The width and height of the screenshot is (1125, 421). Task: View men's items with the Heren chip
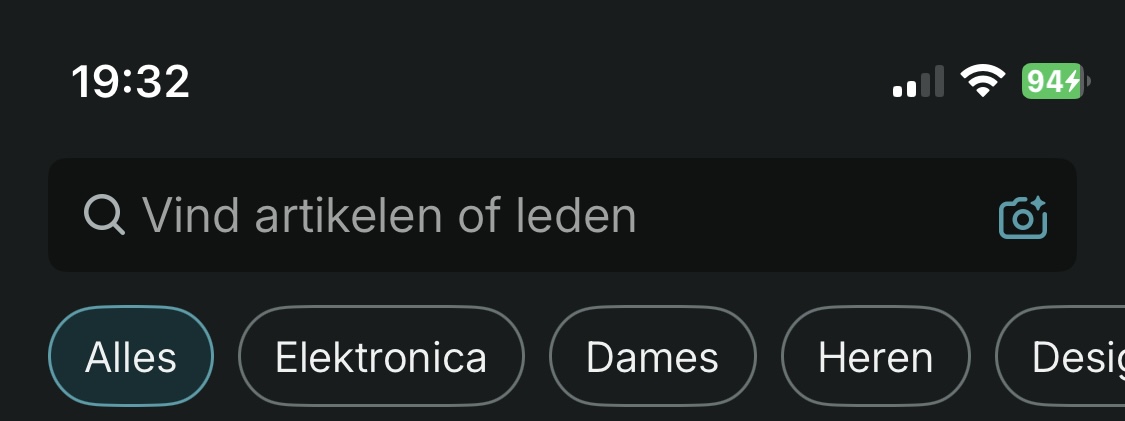click(875, 357)
